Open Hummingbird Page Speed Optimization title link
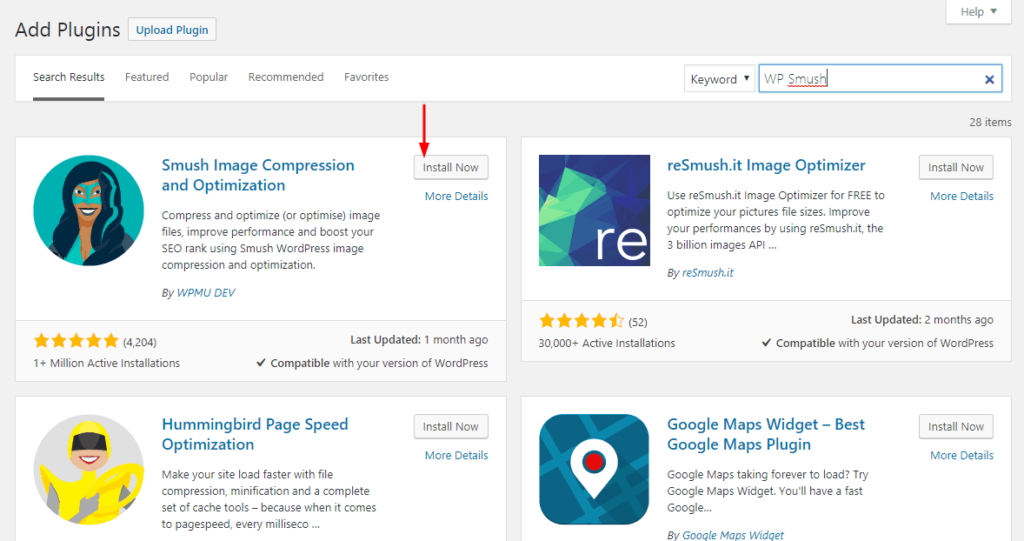The width and height of the screenshot is (1024, 541). (255, 434)
